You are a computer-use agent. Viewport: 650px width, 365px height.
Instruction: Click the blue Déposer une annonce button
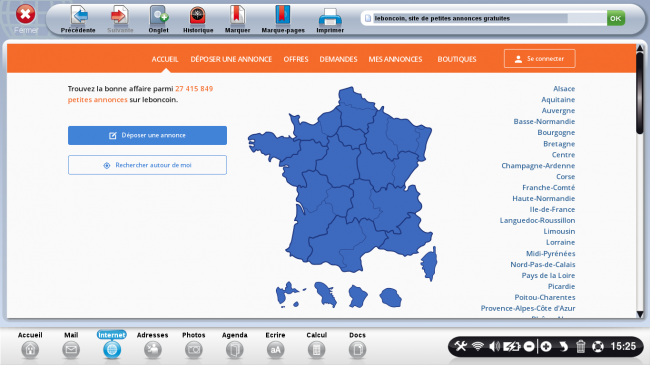(147, 135)
